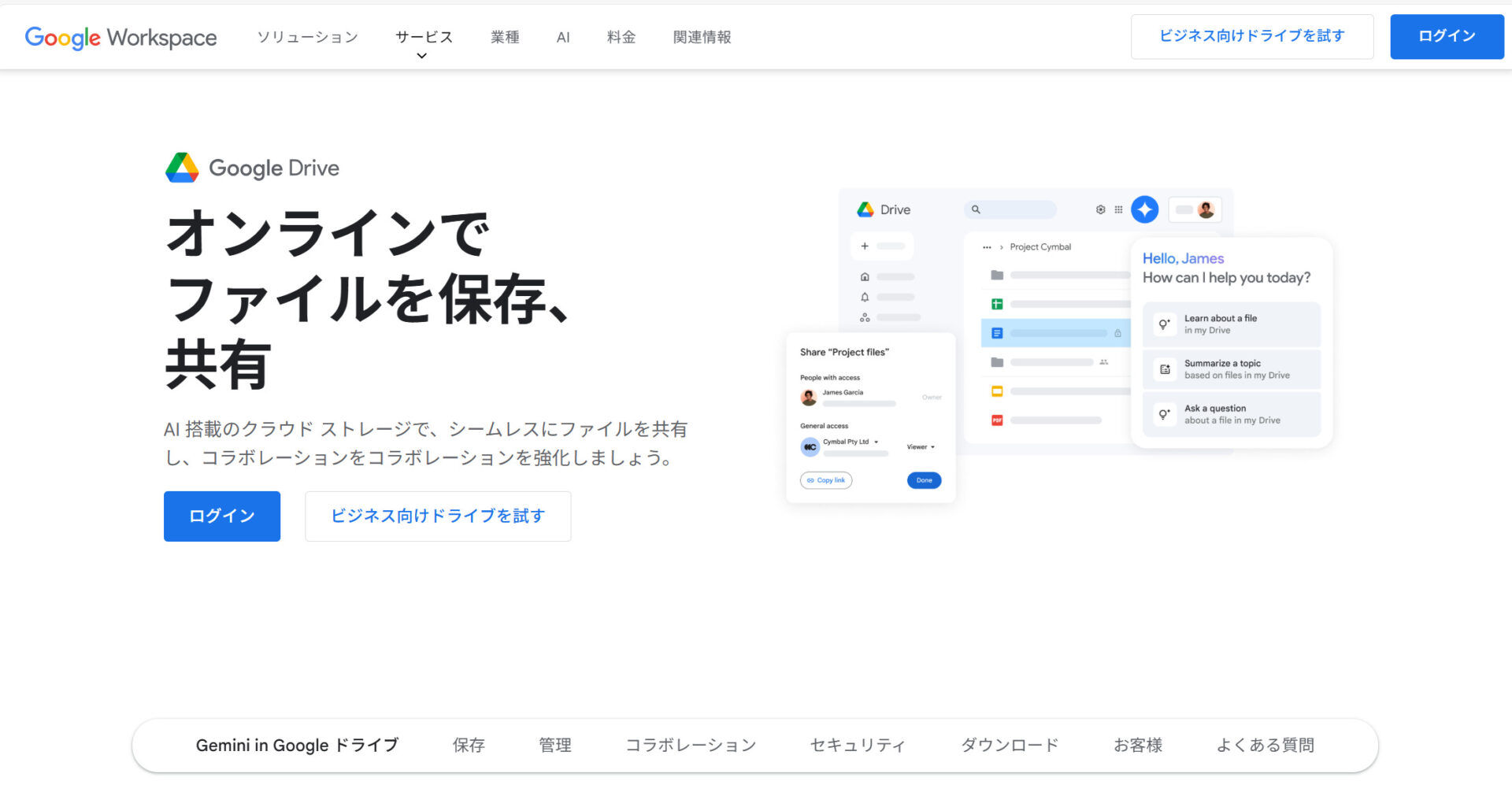The height and width of the screenshot is (792, 1512).
Task: Select the home icon in the mockup sidebar
Action: click(865, 276)
